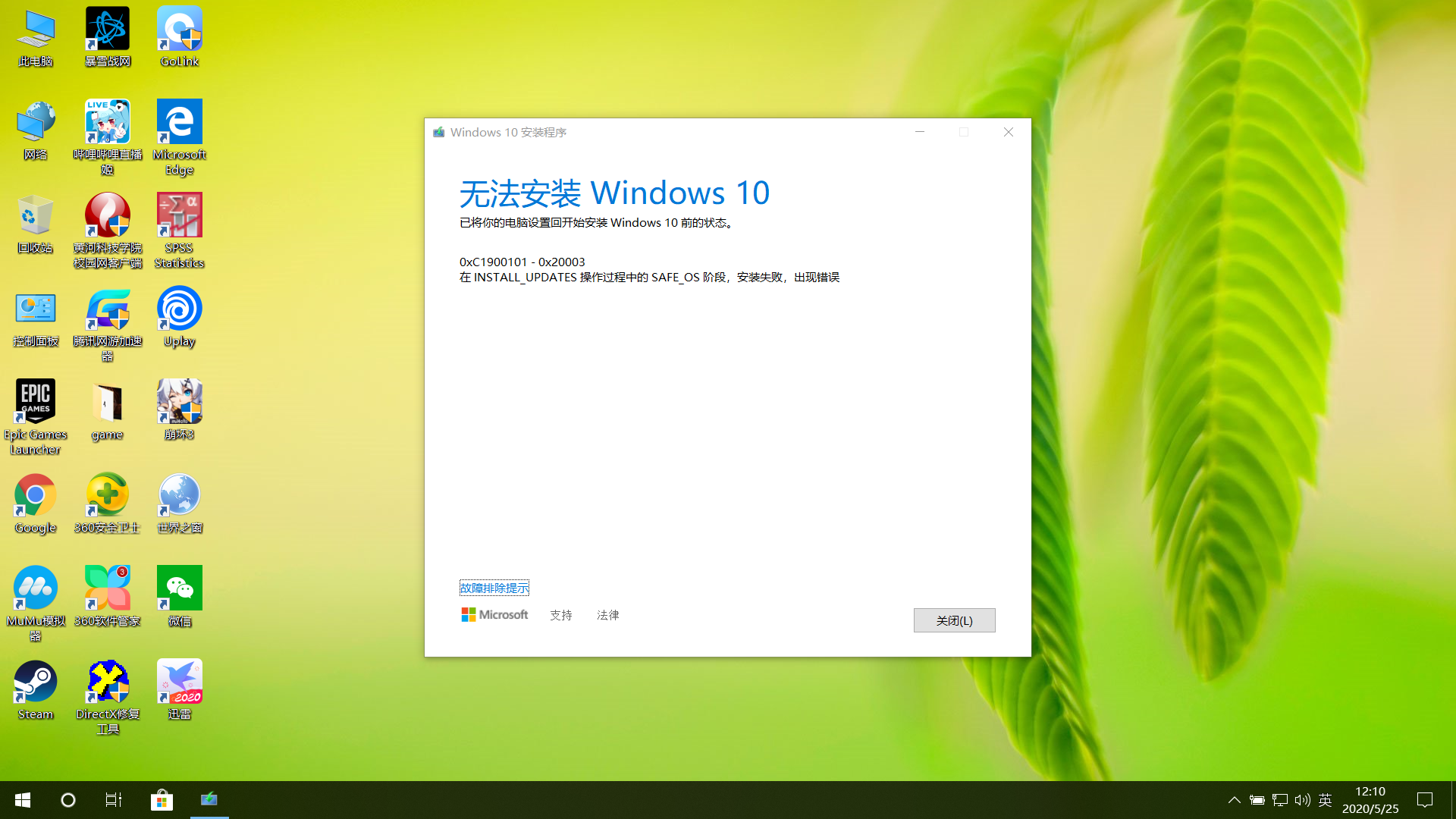The height and width of the screenshot is (819, 1456).
Task: Select the 崩坏3 desktop shortcut
Action: pos(180,410)
